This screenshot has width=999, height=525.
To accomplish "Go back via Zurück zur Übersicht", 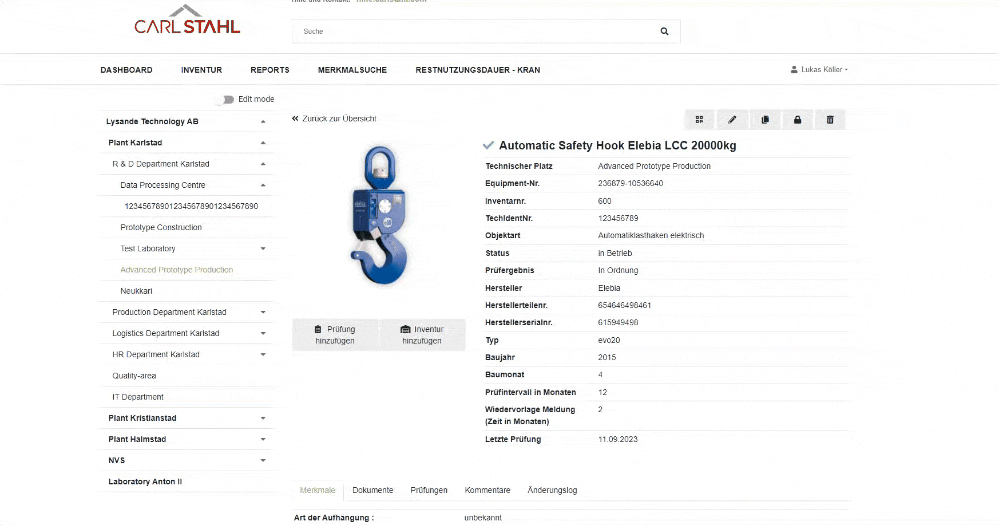I will click(334, 119).
